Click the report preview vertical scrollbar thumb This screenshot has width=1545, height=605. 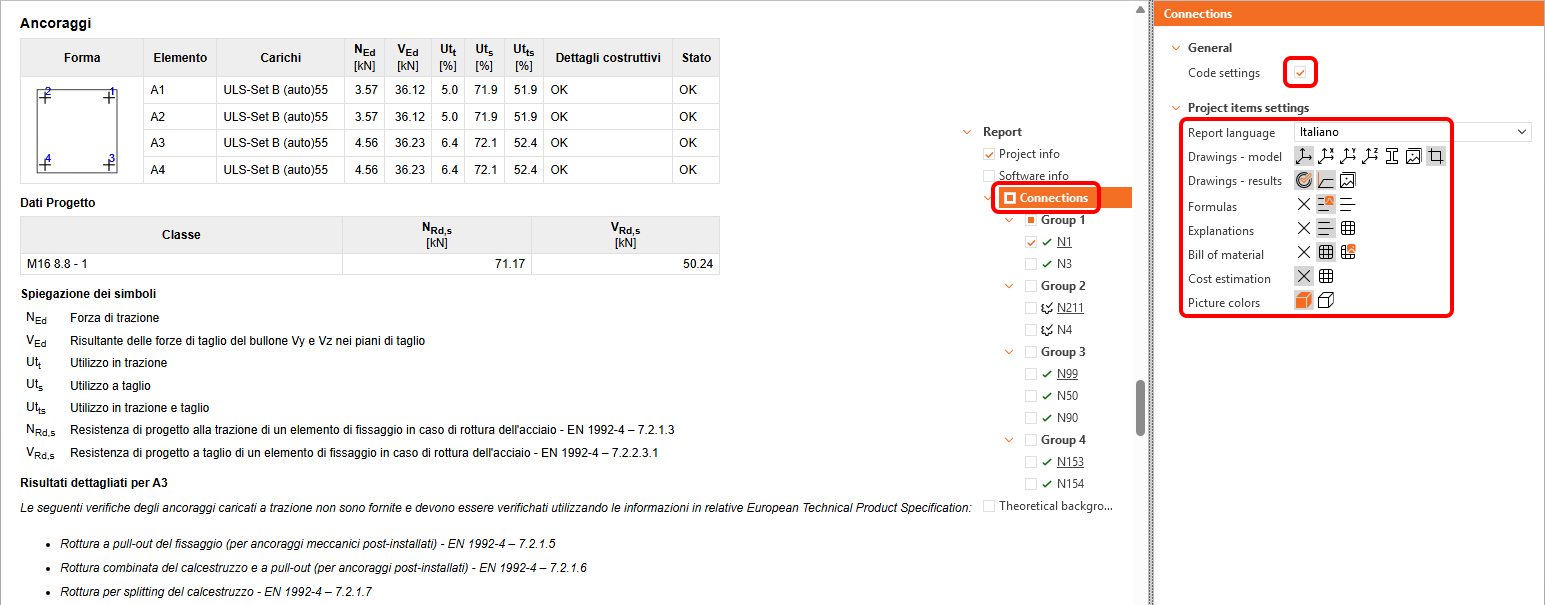coord(1140,407)
